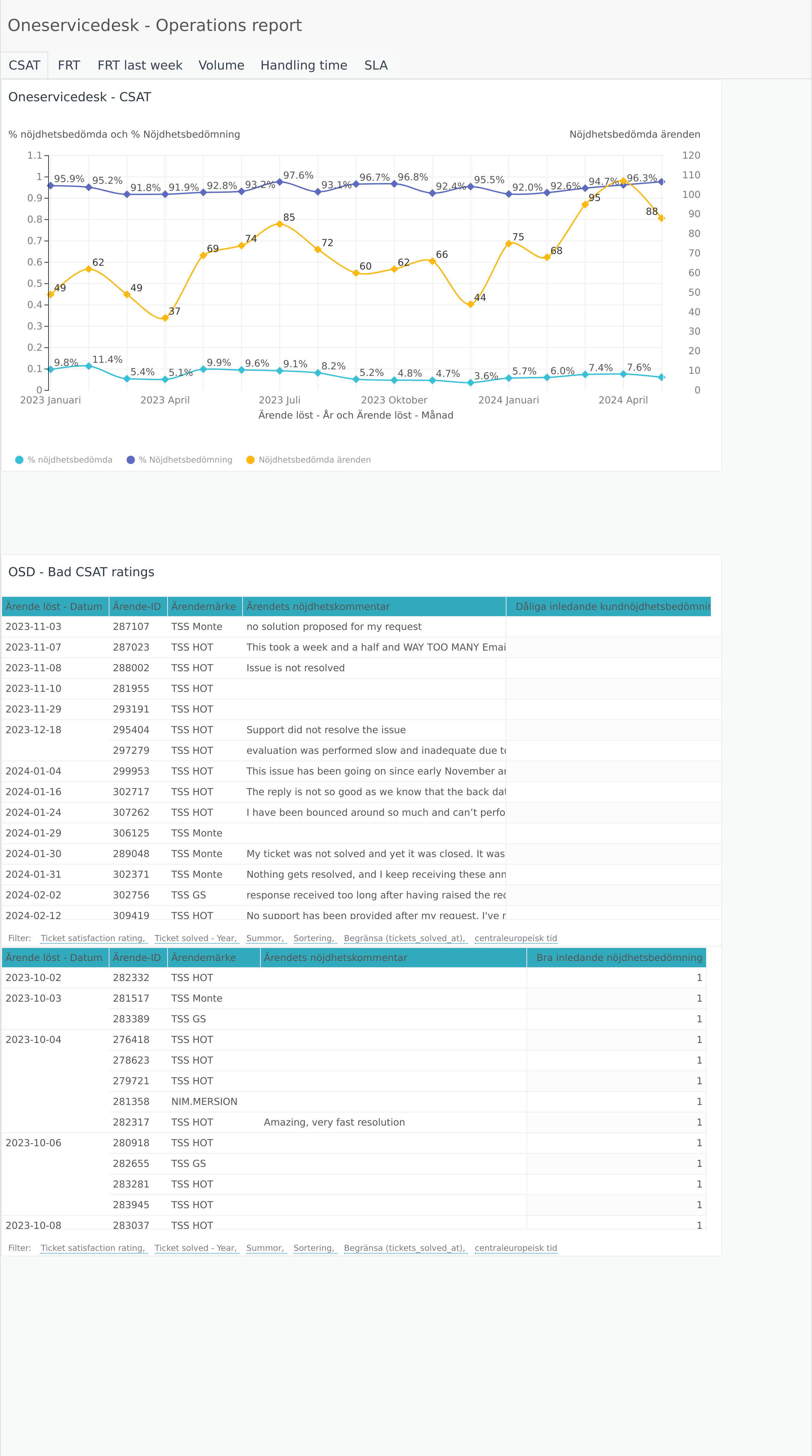
Task: Click the Bra inledande nöjdhetsbedömning column header
Action: pyautogui.click(x=617, y=958)
